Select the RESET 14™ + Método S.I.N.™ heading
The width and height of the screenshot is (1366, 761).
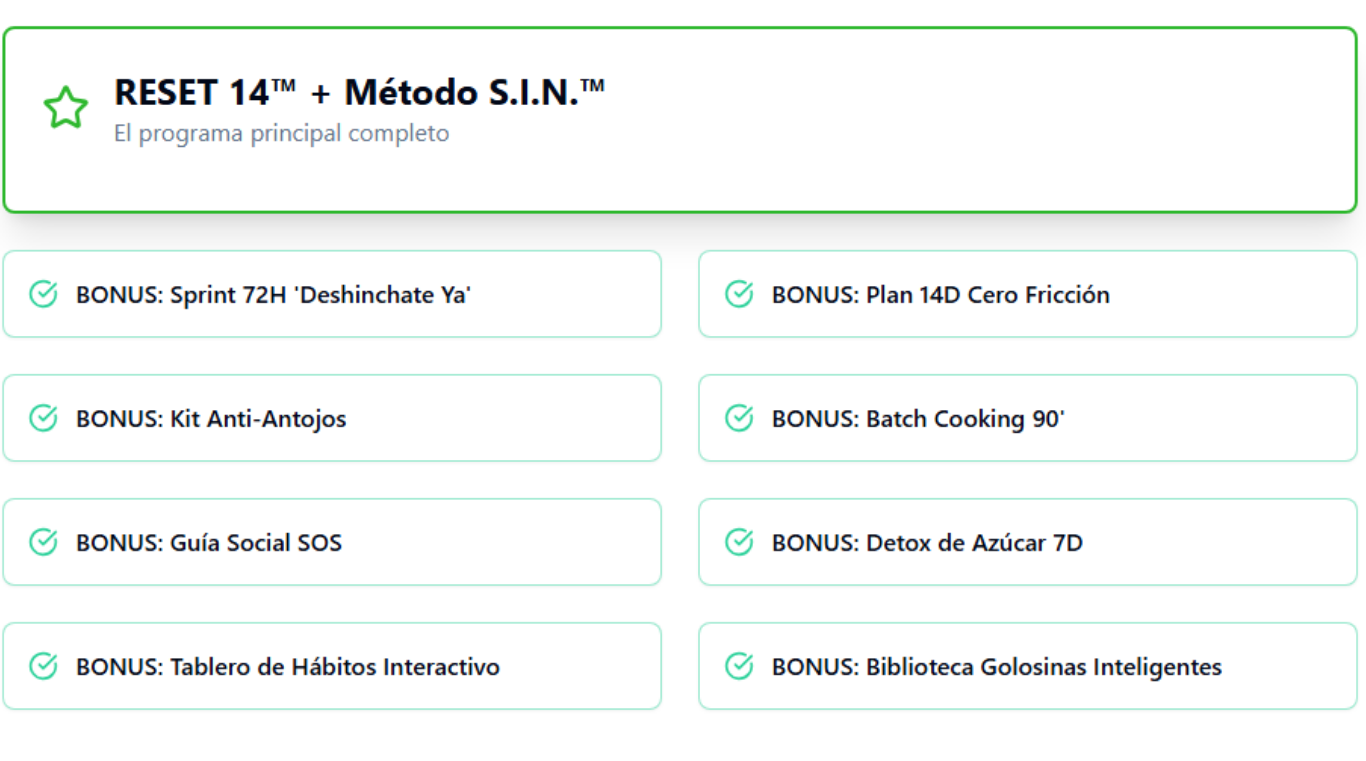coord(359,92)
